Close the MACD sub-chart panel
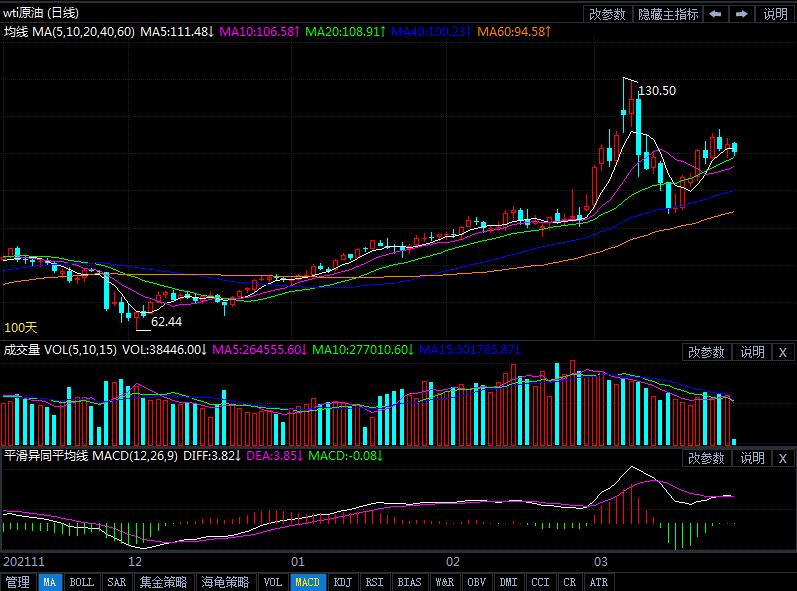 point(783,458)
